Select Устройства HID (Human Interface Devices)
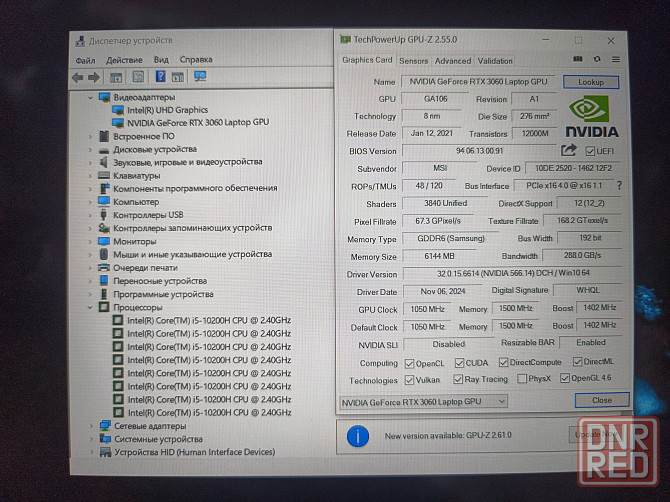The width and height of the screenshot is (670, 502). 194,452
